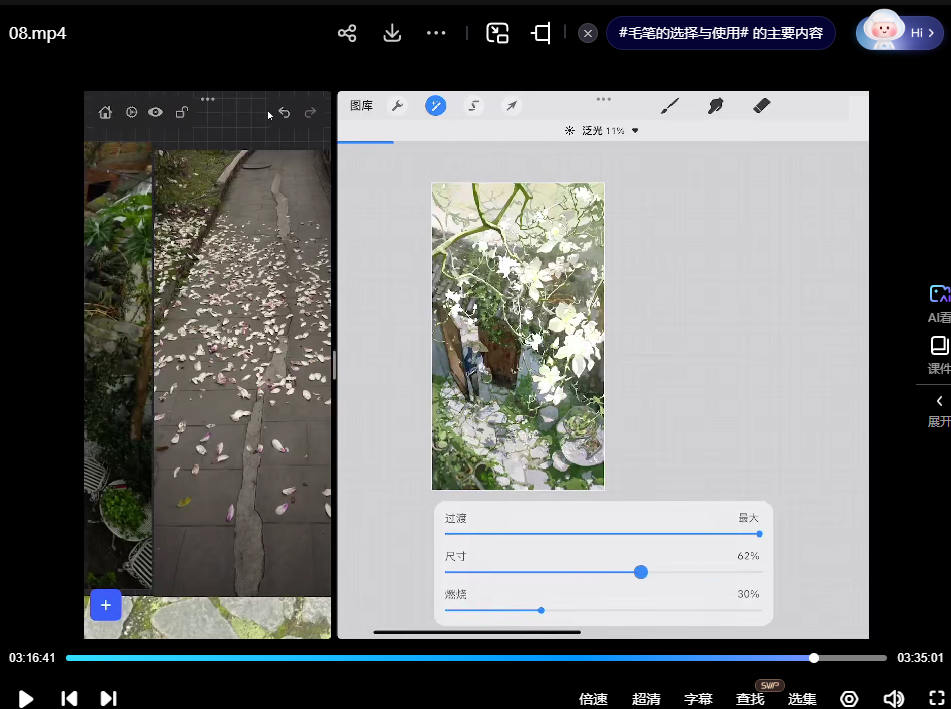Expand the 展开 side panel chevron
Viewport: 951px width, 709px height.
pos(938,402)
